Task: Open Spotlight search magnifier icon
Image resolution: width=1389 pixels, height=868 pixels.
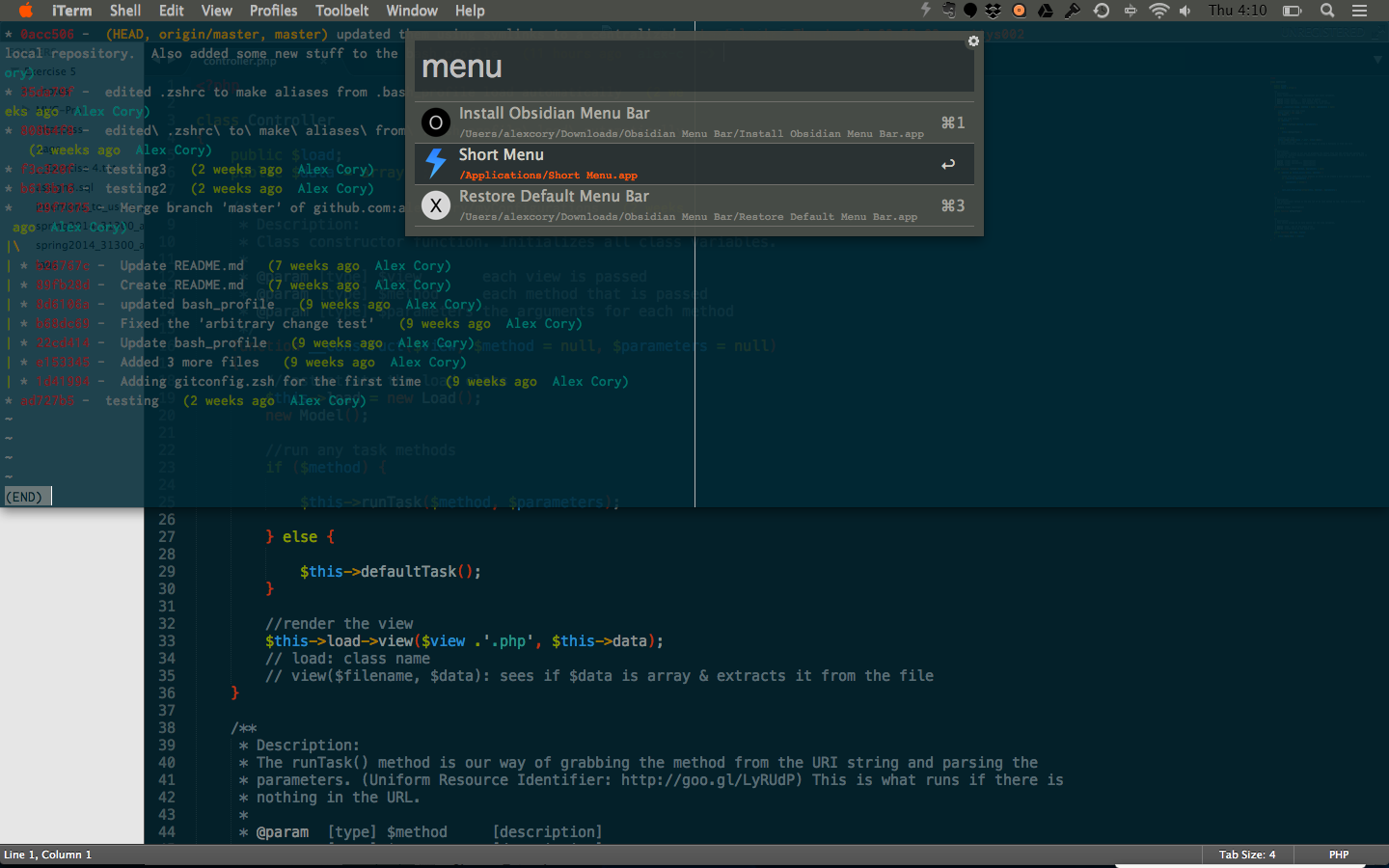Action: click(1327, 11)
